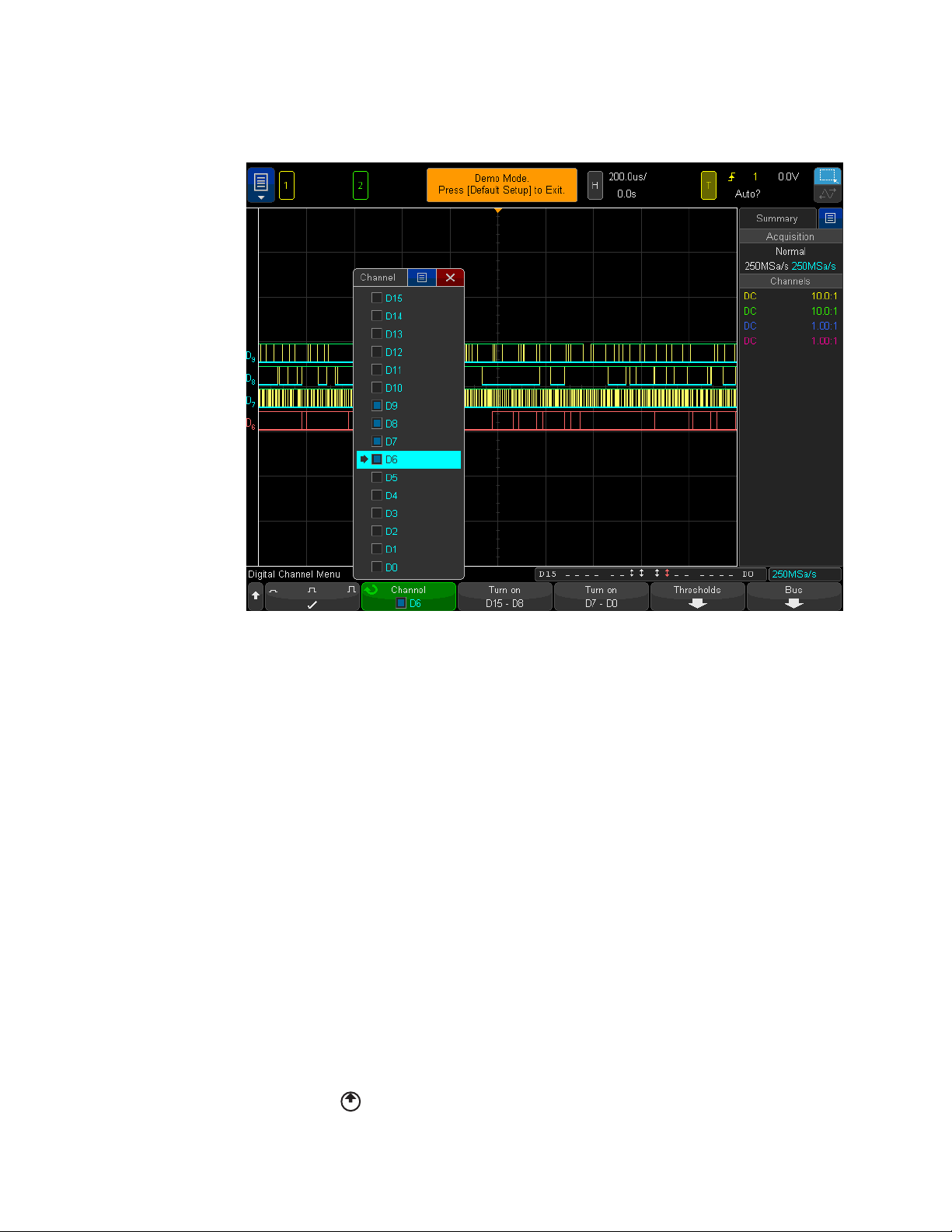Click the round up-arrow icon below screenshot
Viewport: 952px width, 1232px height.
(351, 1101)
